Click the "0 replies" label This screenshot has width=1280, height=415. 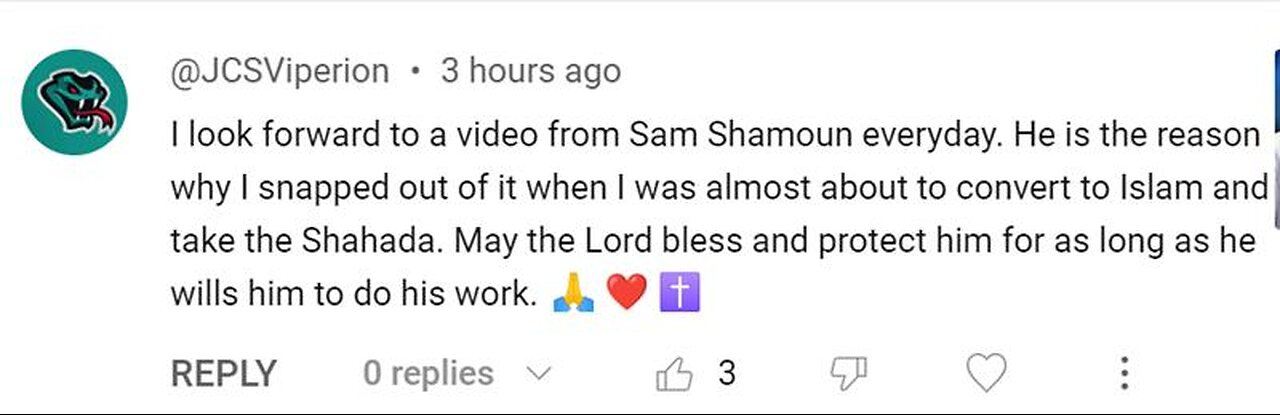pos(428,374)
